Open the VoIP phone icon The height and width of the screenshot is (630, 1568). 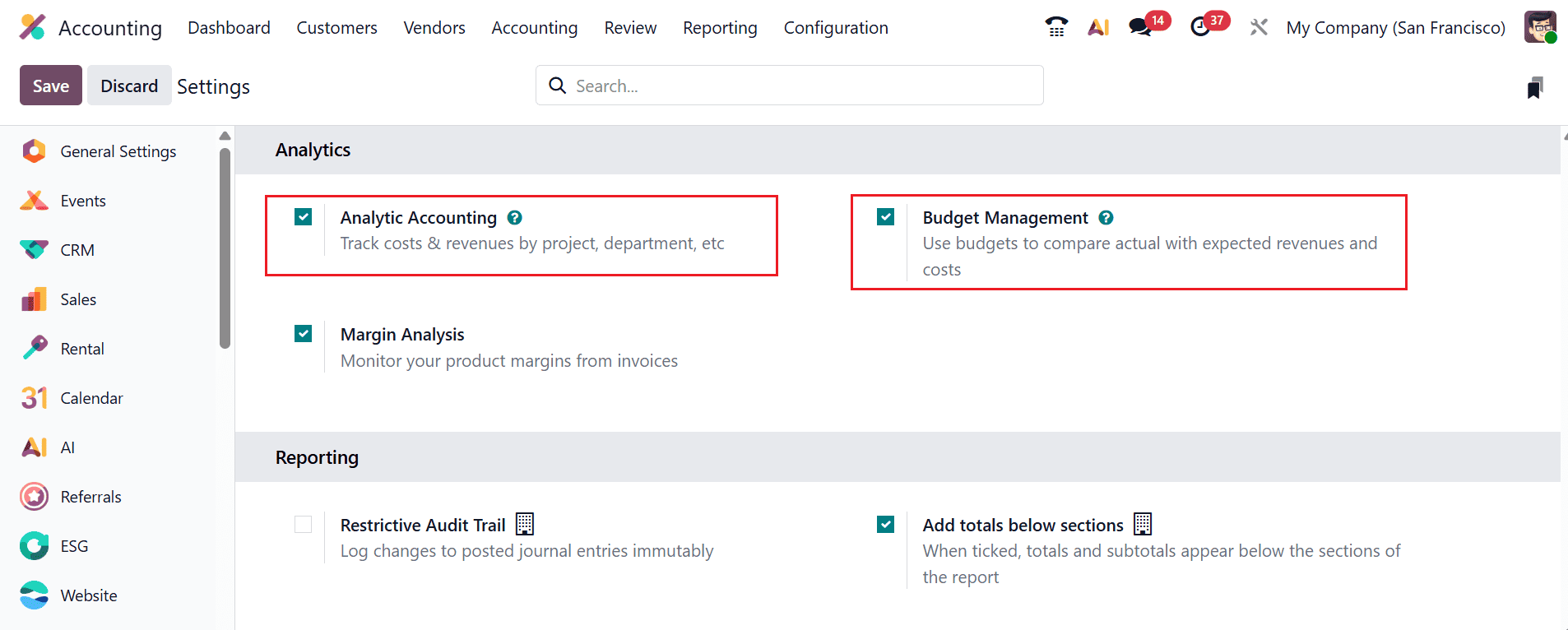coord(1056,27)
